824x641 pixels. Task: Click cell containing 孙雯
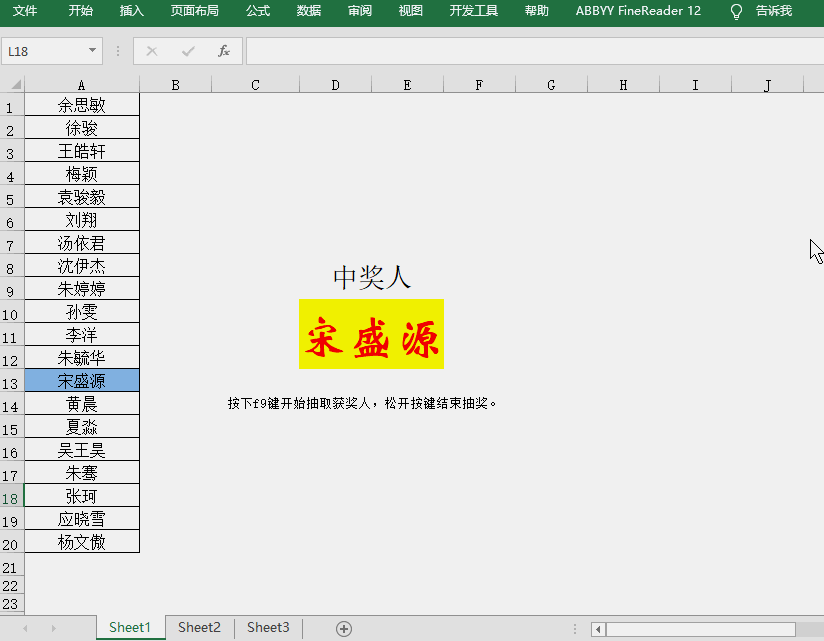(x=81, y=312)
